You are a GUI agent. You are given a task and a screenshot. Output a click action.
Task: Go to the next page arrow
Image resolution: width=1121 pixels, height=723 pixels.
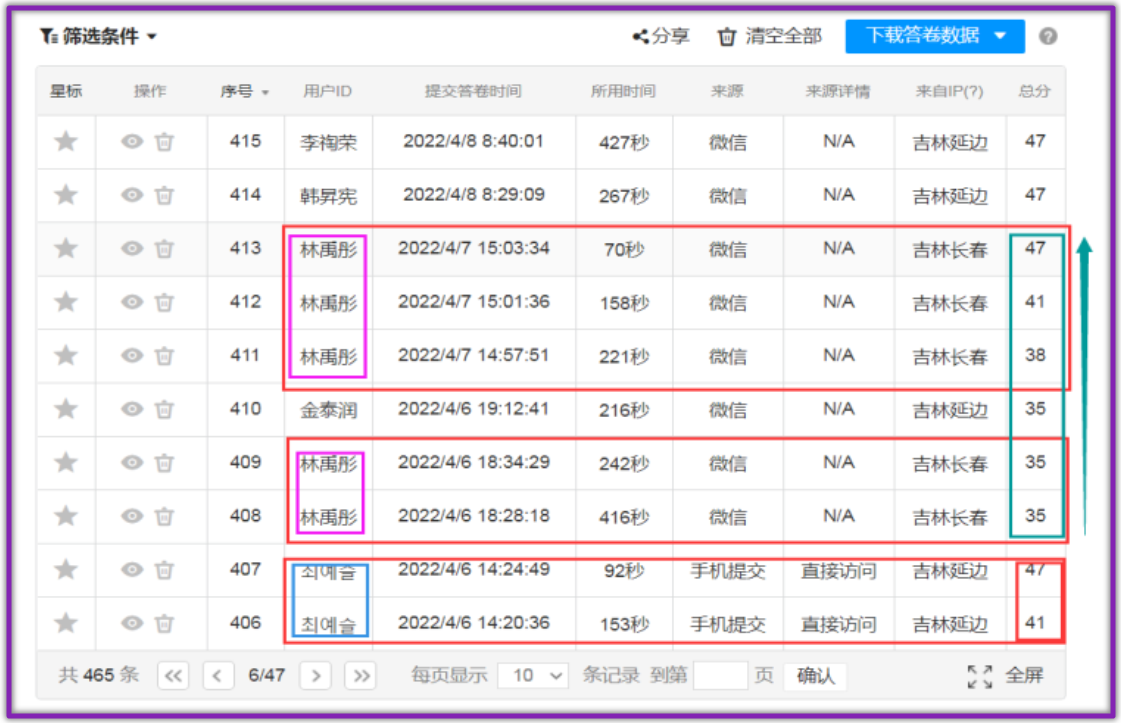tap(315, 676)
